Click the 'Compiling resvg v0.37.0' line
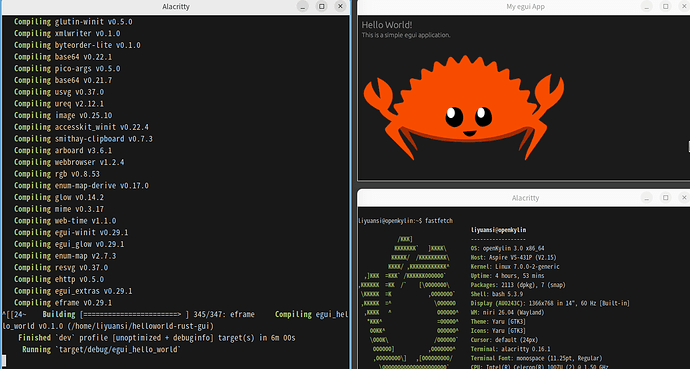Viewport: 690px width, 369px height. [61, 267]
